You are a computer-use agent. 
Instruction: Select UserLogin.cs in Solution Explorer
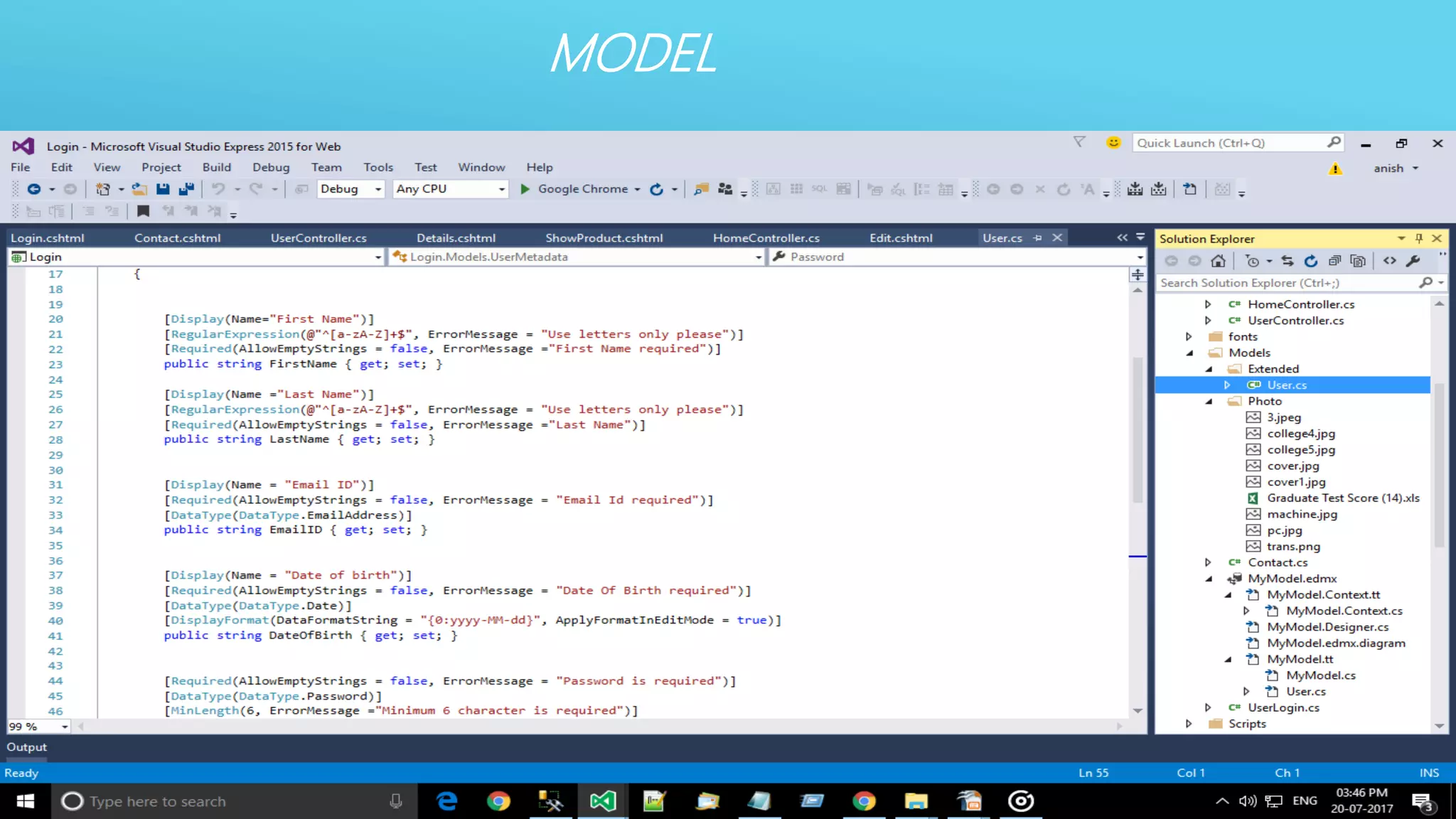tap(1283, 707)
